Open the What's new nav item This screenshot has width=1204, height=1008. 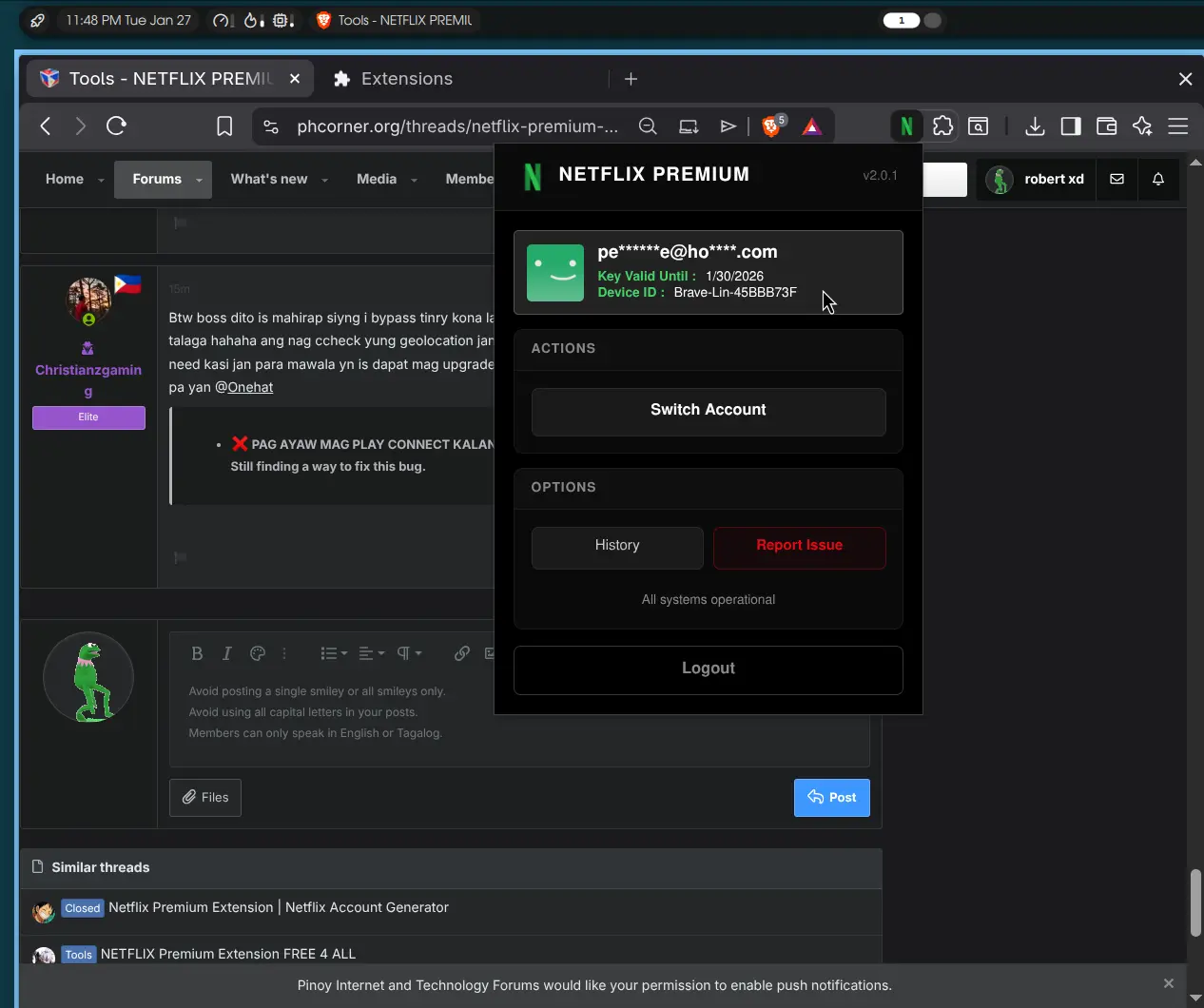[x=269, y=179]
